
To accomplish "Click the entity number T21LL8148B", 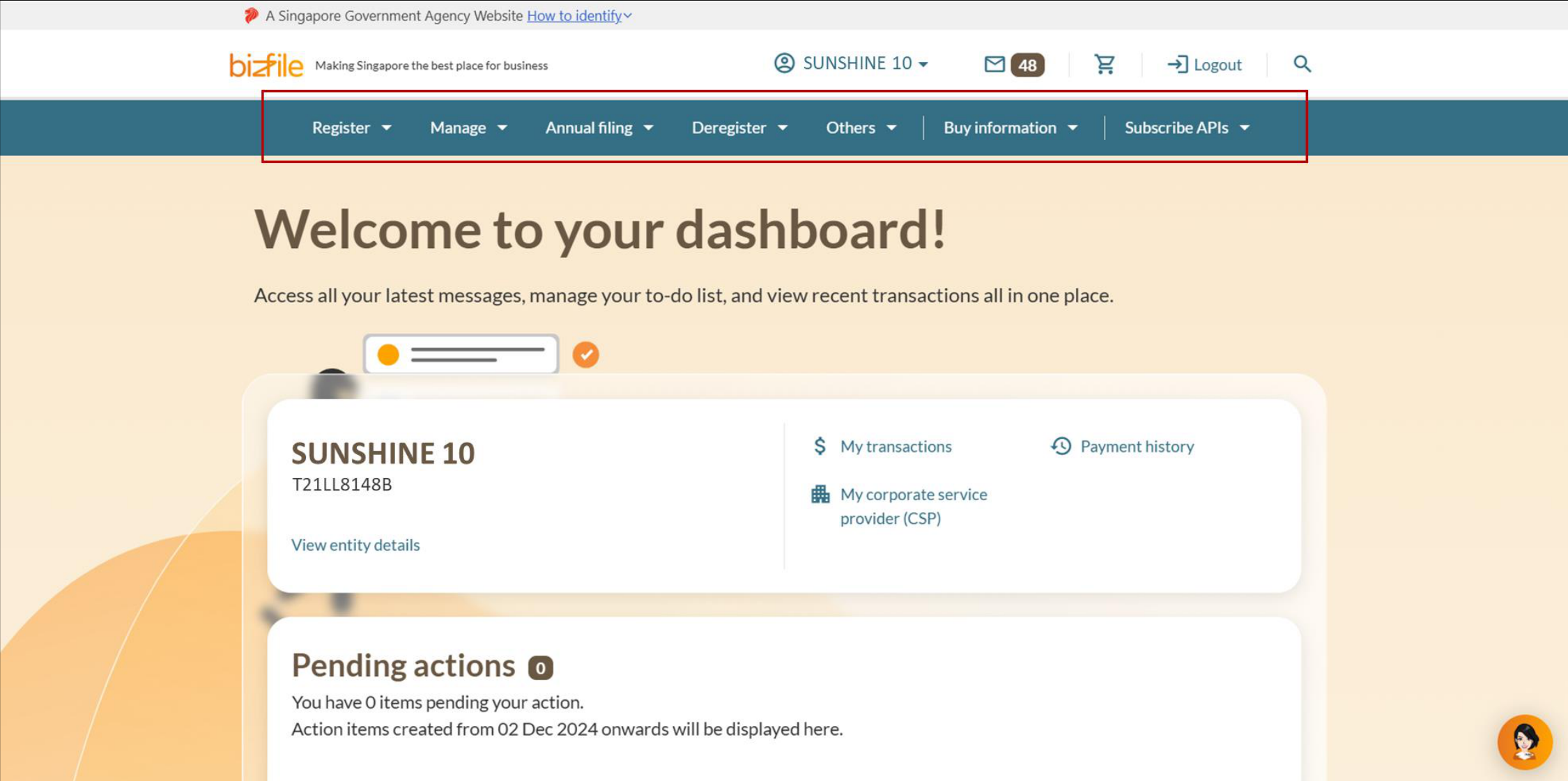I will tap(341, 484).
